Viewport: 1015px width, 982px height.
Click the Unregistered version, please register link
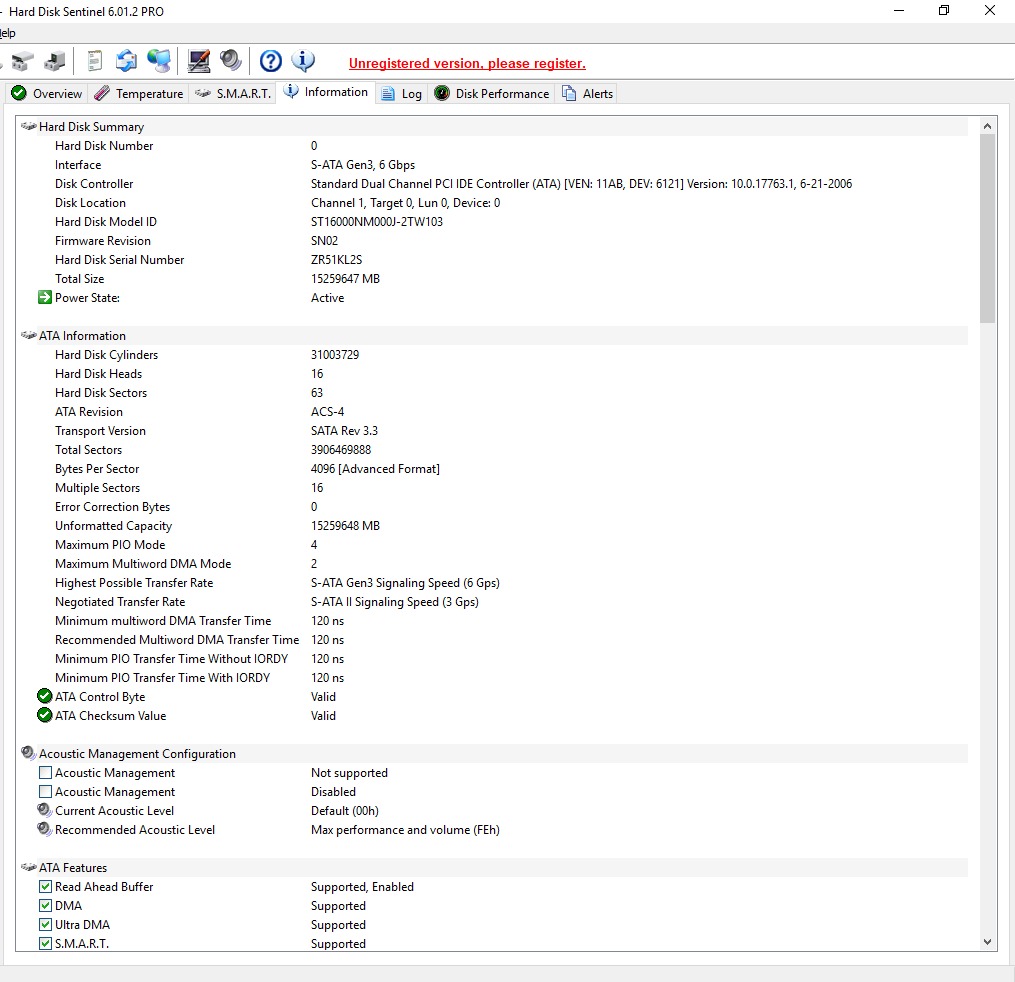pos(467,63)
